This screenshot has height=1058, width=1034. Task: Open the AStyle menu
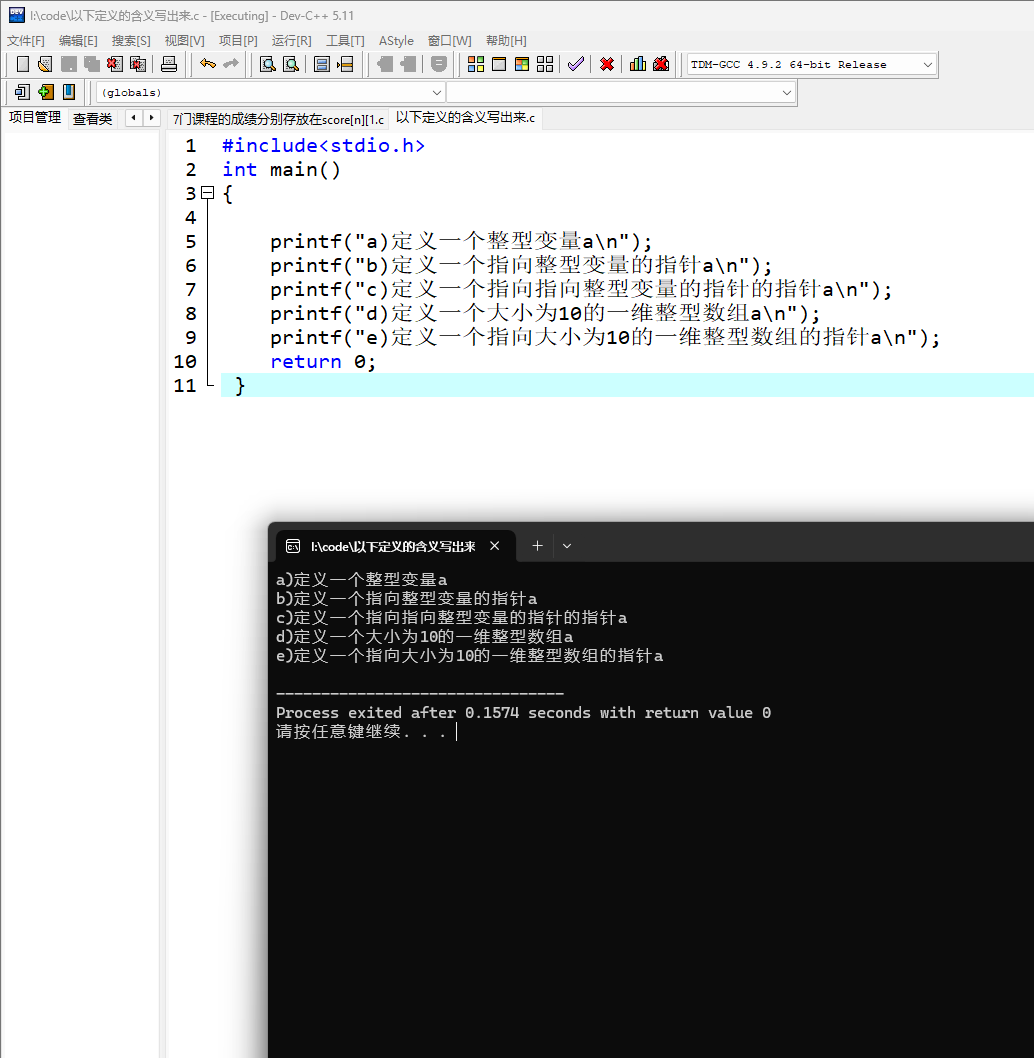(x=396, y=40)
